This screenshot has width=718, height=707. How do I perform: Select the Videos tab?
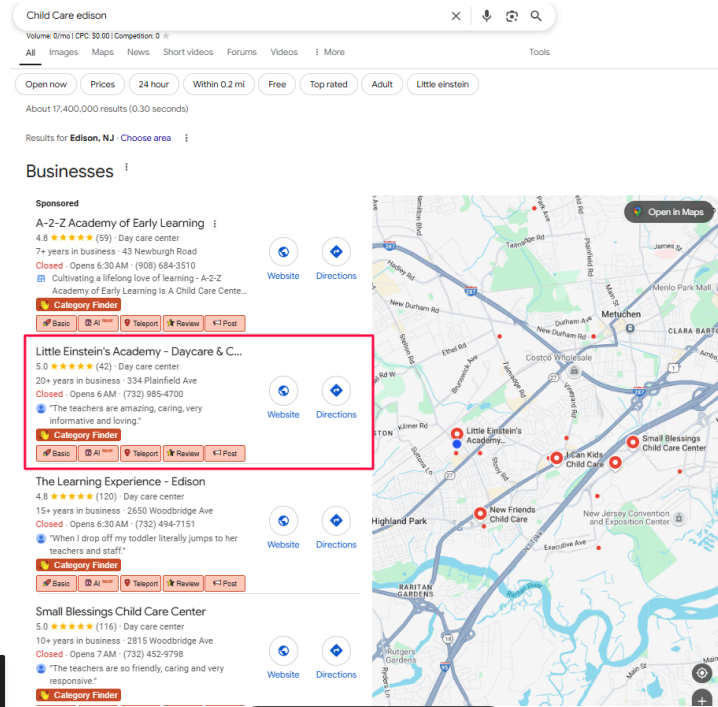coord(284,52)
